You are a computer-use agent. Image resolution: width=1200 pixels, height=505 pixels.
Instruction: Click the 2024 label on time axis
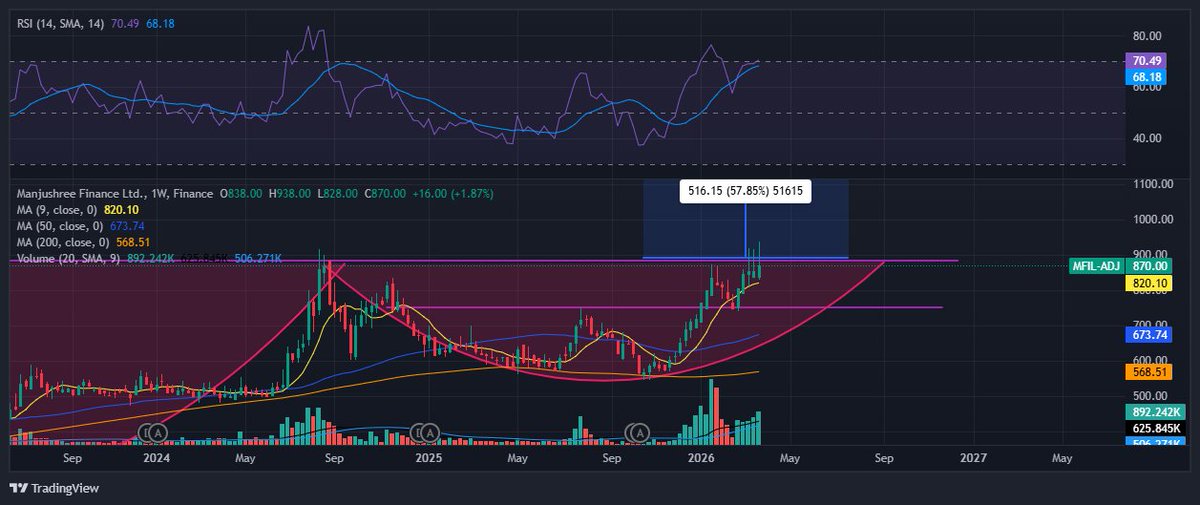[x=157, y=457]
